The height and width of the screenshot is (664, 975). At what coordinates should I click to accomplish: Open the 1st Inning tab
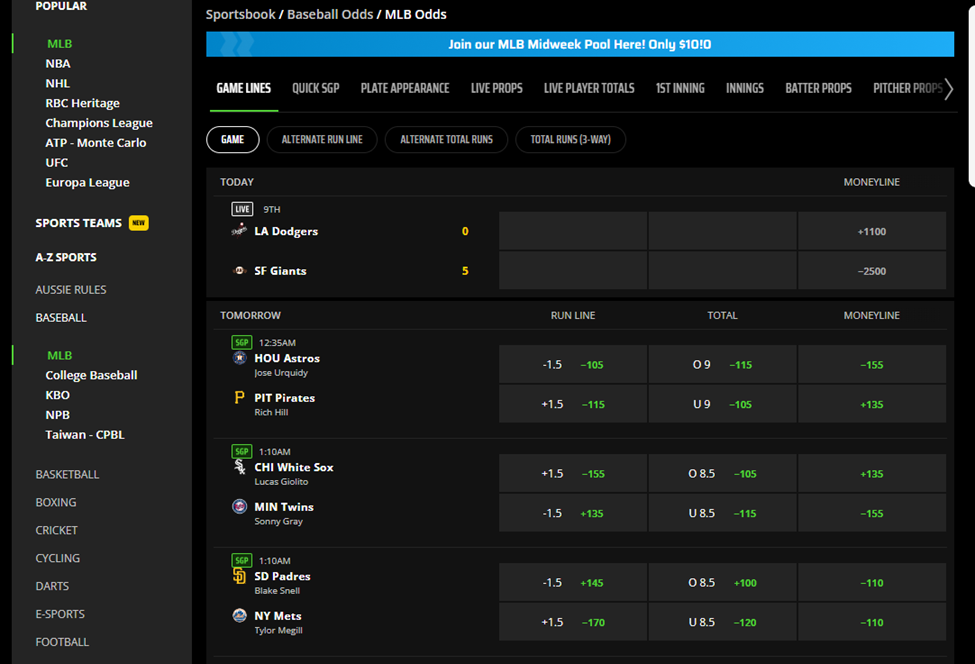(680, 88)
